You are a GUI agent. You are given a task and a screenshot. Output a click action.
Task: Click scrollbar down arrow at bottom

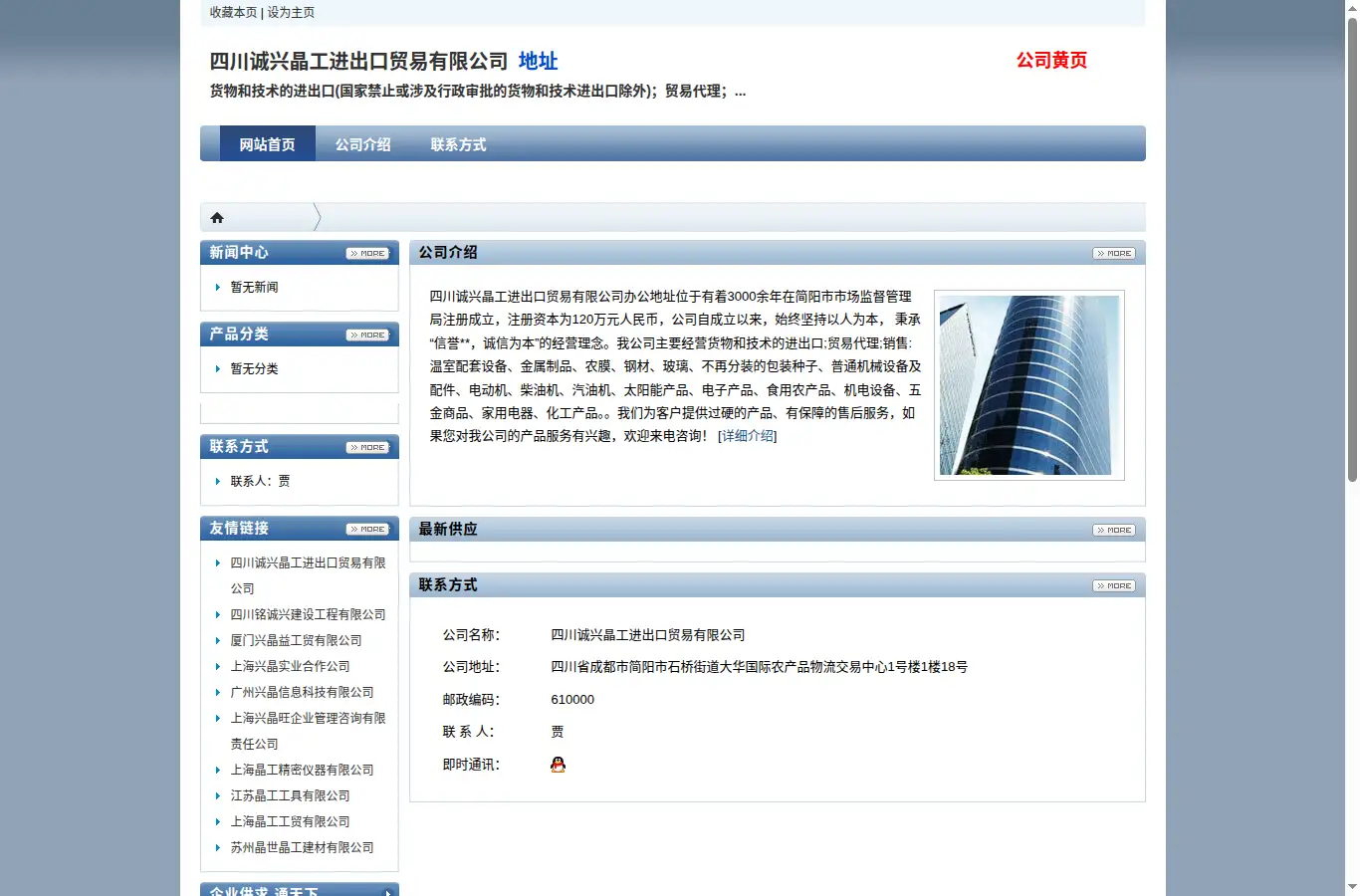point(1352,887)
